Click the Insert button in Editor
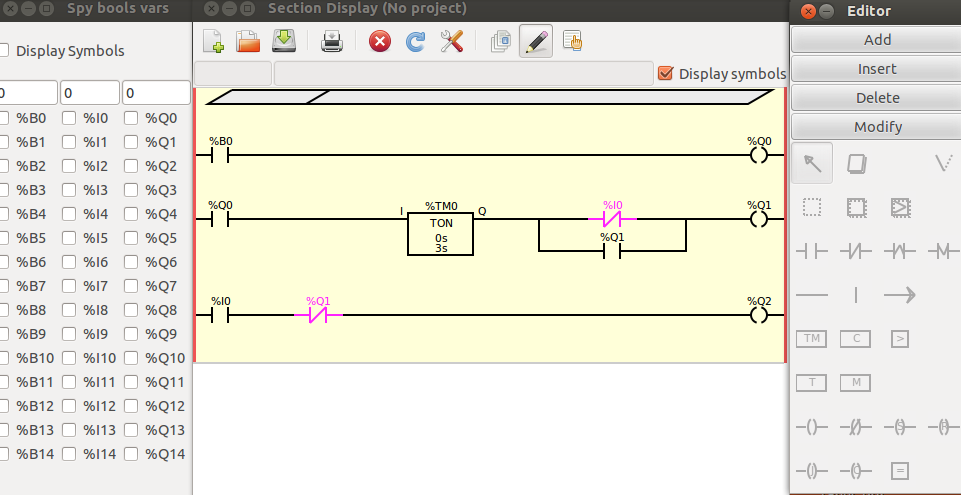 click(876, 69)
